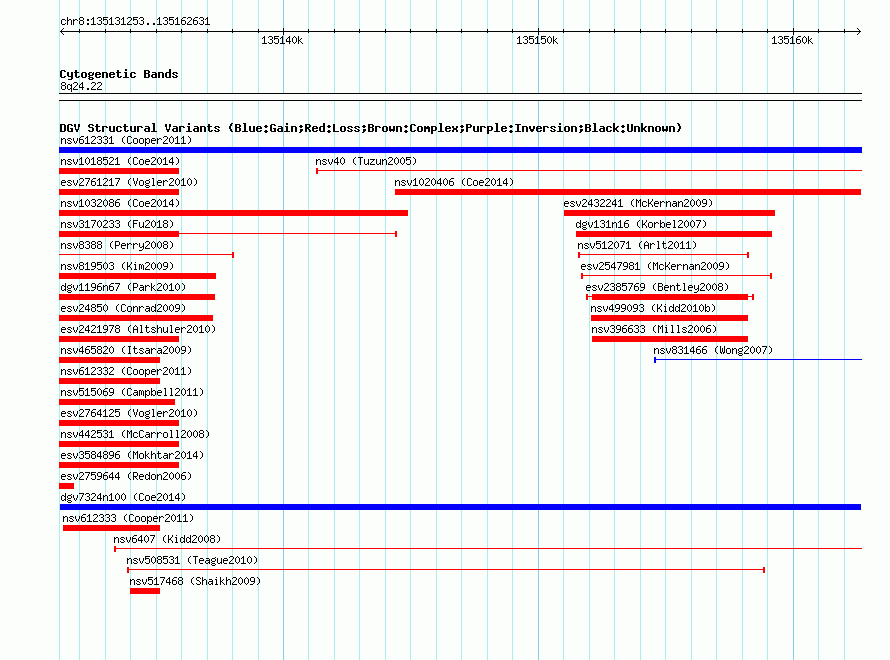
Task: Select the nsv3170233 (Fu2018) variant
Action: click(117, 224)
